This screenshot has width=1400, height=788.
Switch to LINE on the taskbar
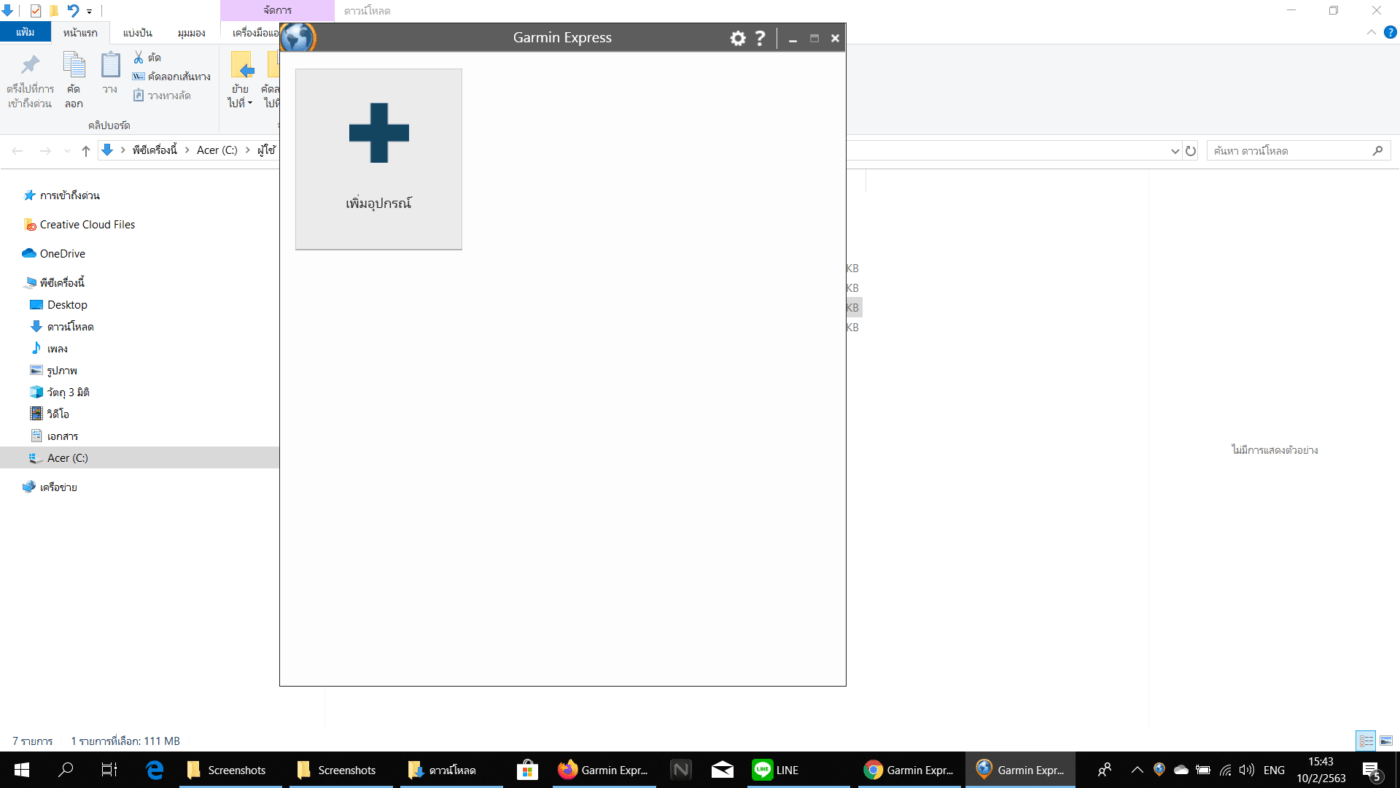tap(800, 770)
